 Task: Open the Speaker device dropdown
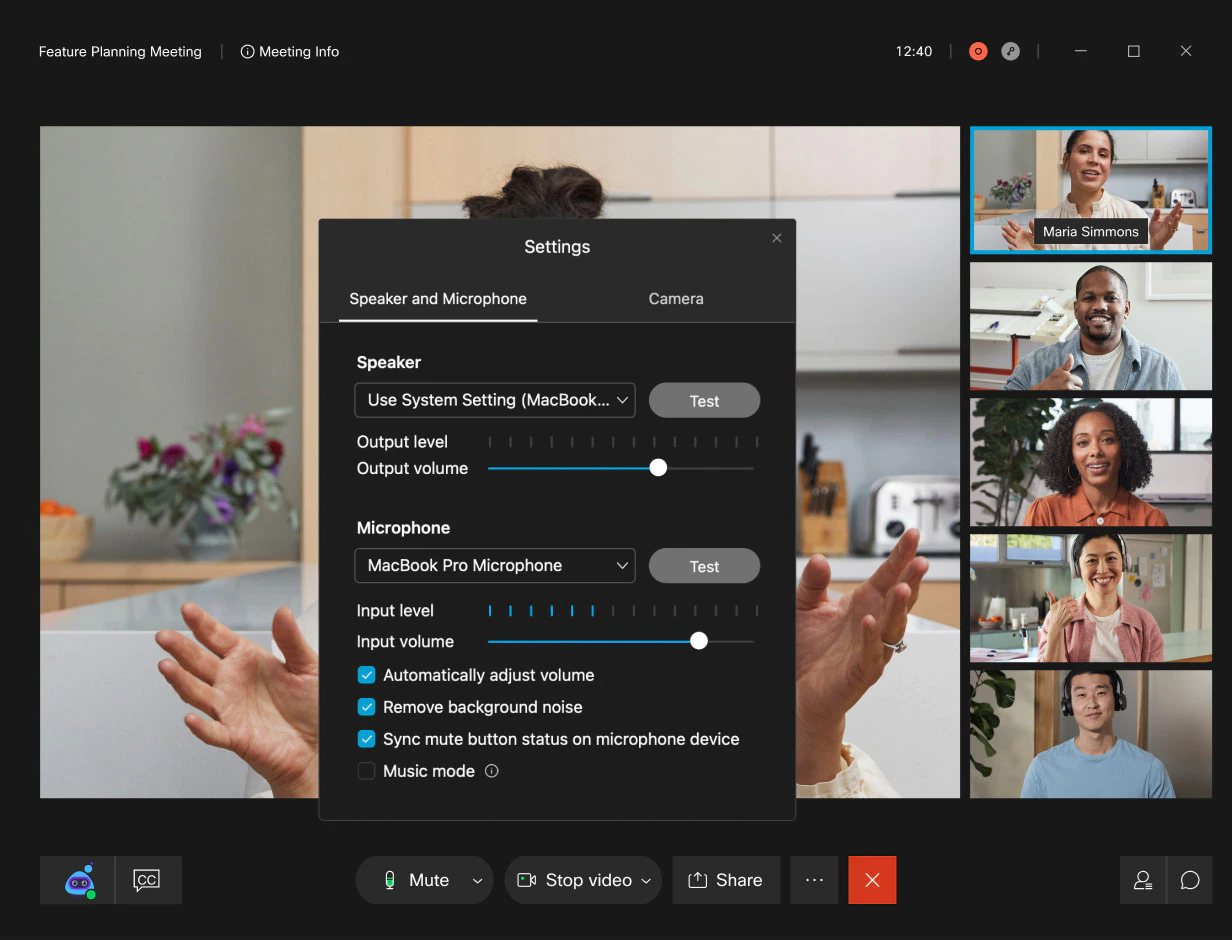coord(494,400)
